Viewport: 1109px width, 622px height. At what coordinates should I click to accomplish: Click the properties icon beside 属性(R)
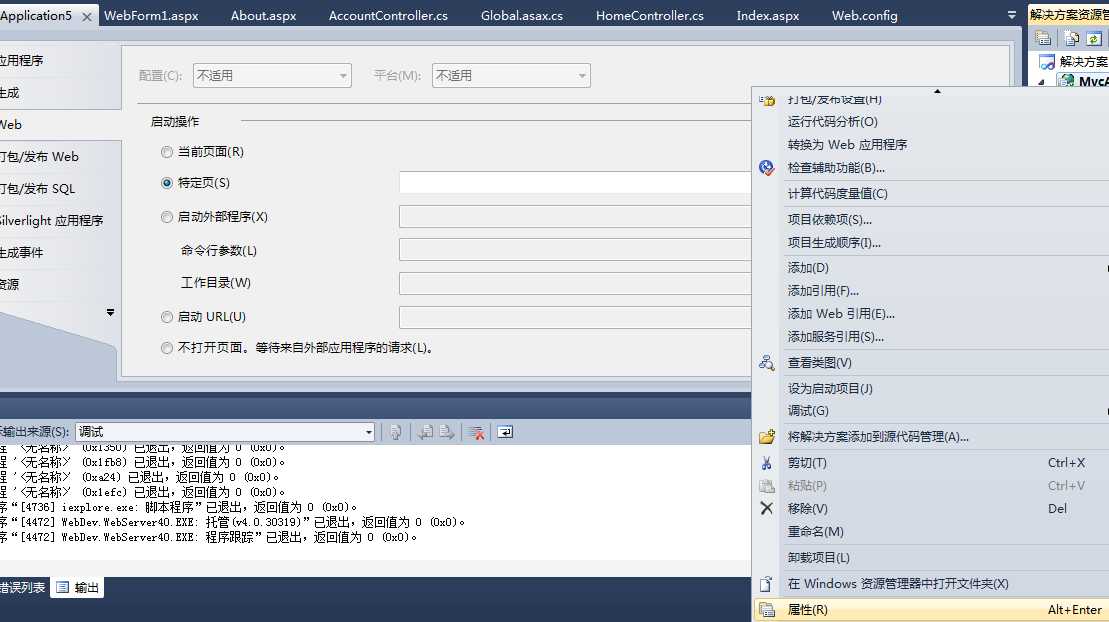767,609
